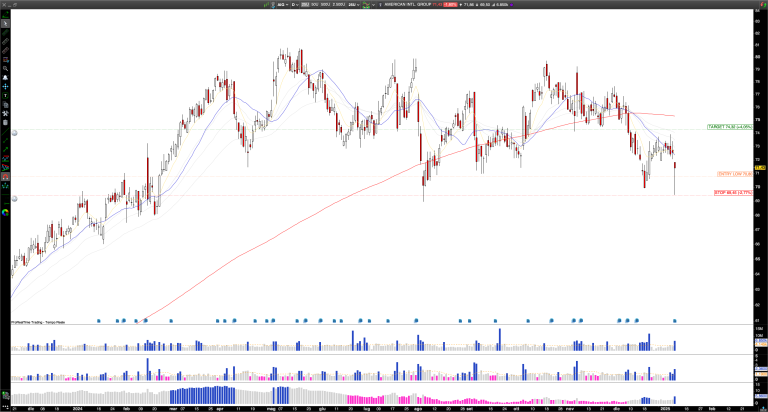Select the 1000U units preset

pyautogui.click(x=326, y=4)
